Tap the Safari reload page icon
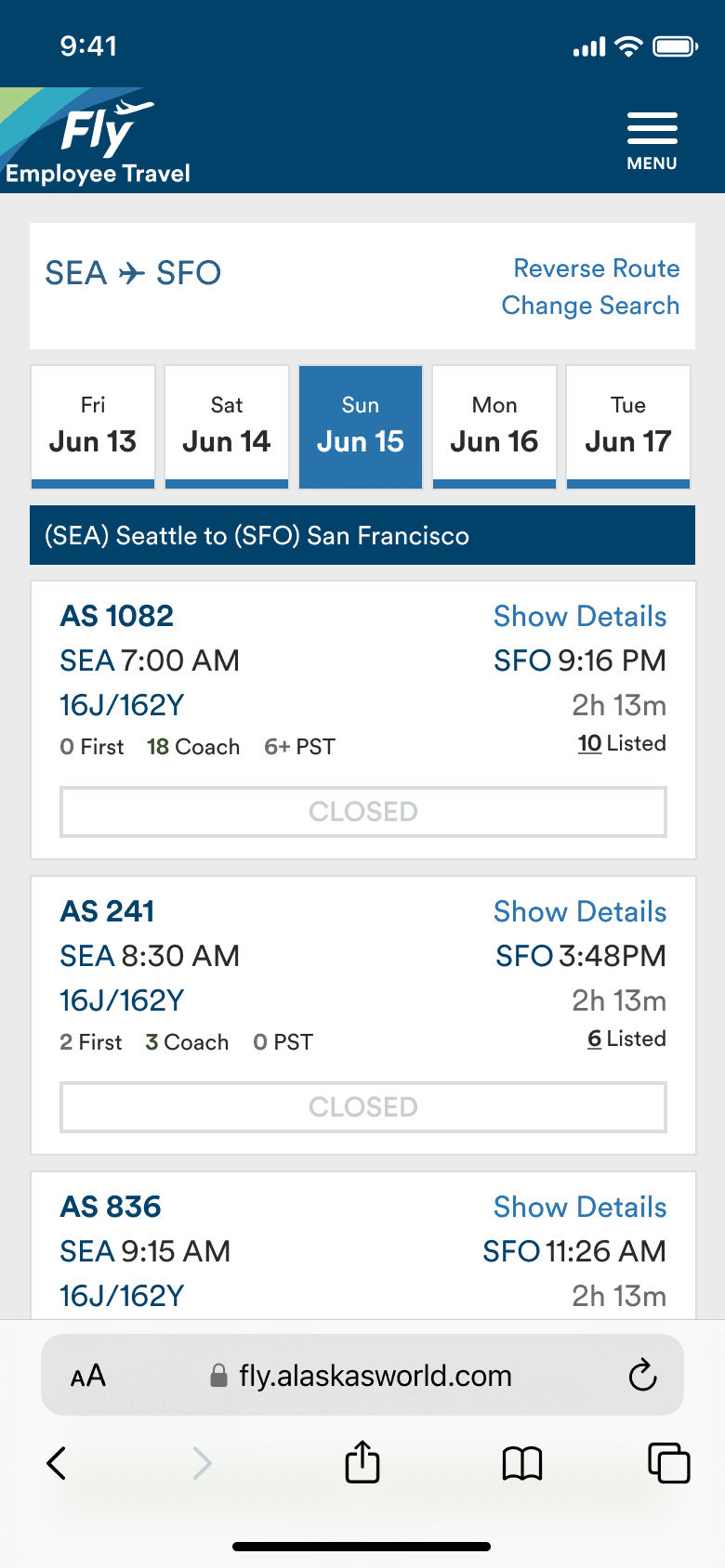725x1568 pixels. [x=642, y=1375]
